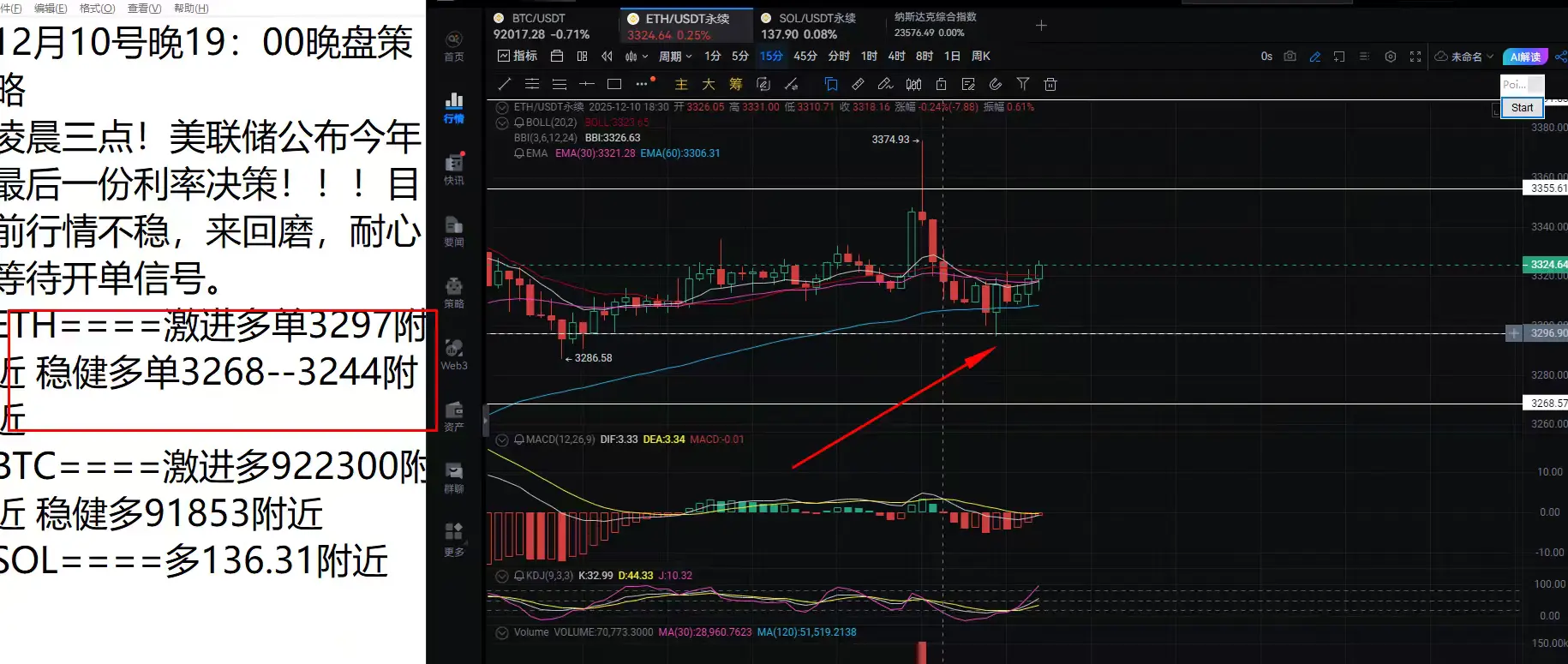Add a new symbol tab with plus
This screenshot has width=1568, height=664.
(x=1041, y=26)
